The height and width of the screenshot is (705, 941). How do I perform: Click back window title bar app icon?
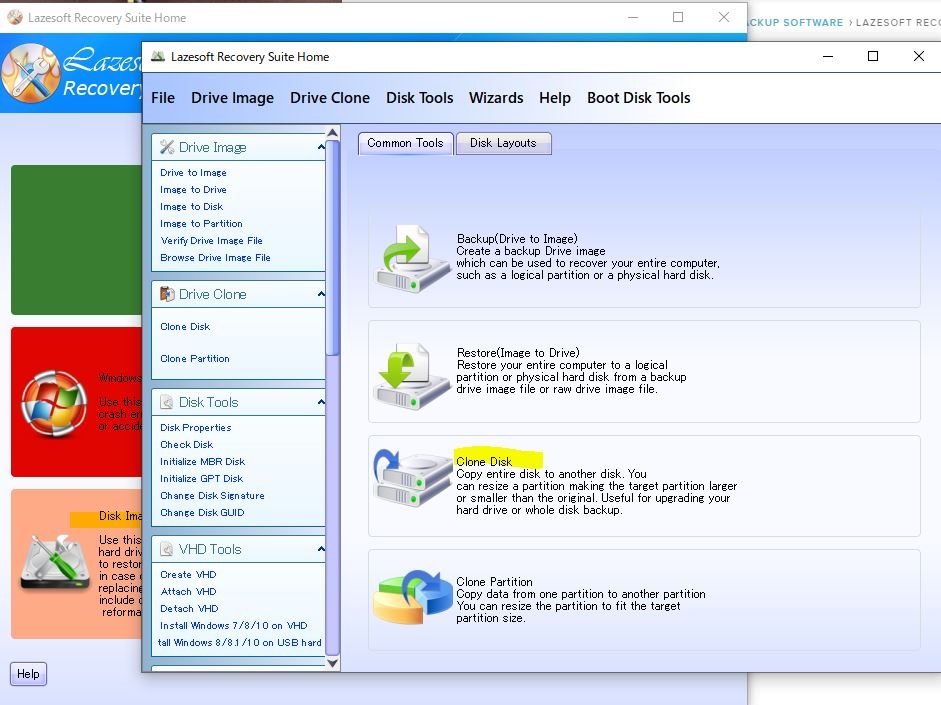tap(14, 17)
